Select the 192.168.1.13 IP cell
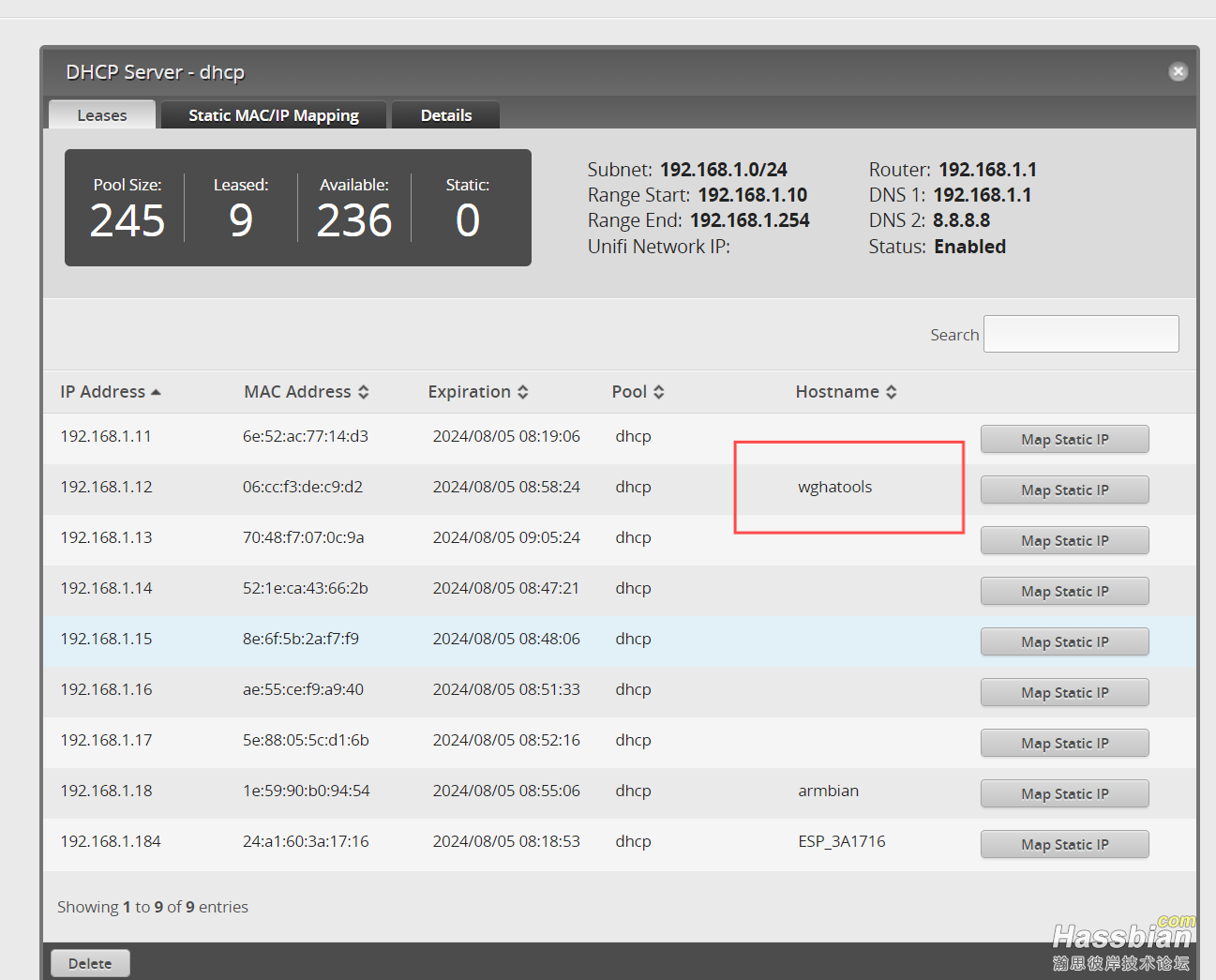Screen dimensions: 1216x980 pos(106,537)
